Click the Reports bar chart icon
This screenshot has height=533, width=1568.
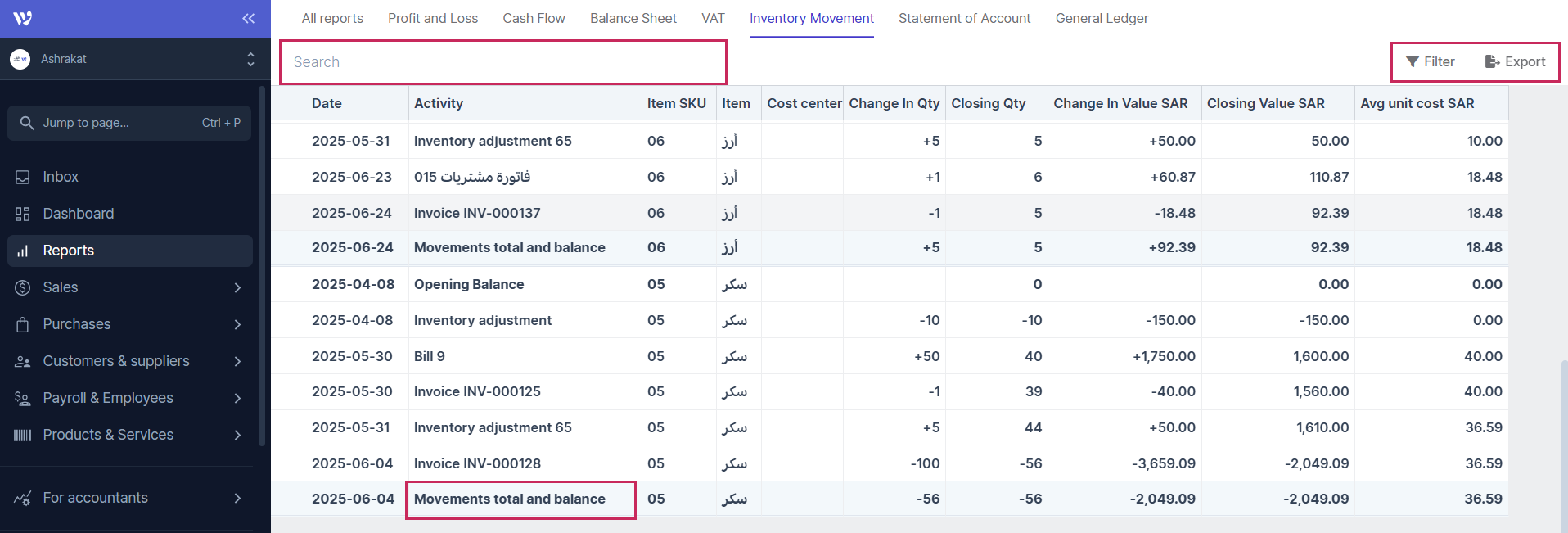click(23, 251)
